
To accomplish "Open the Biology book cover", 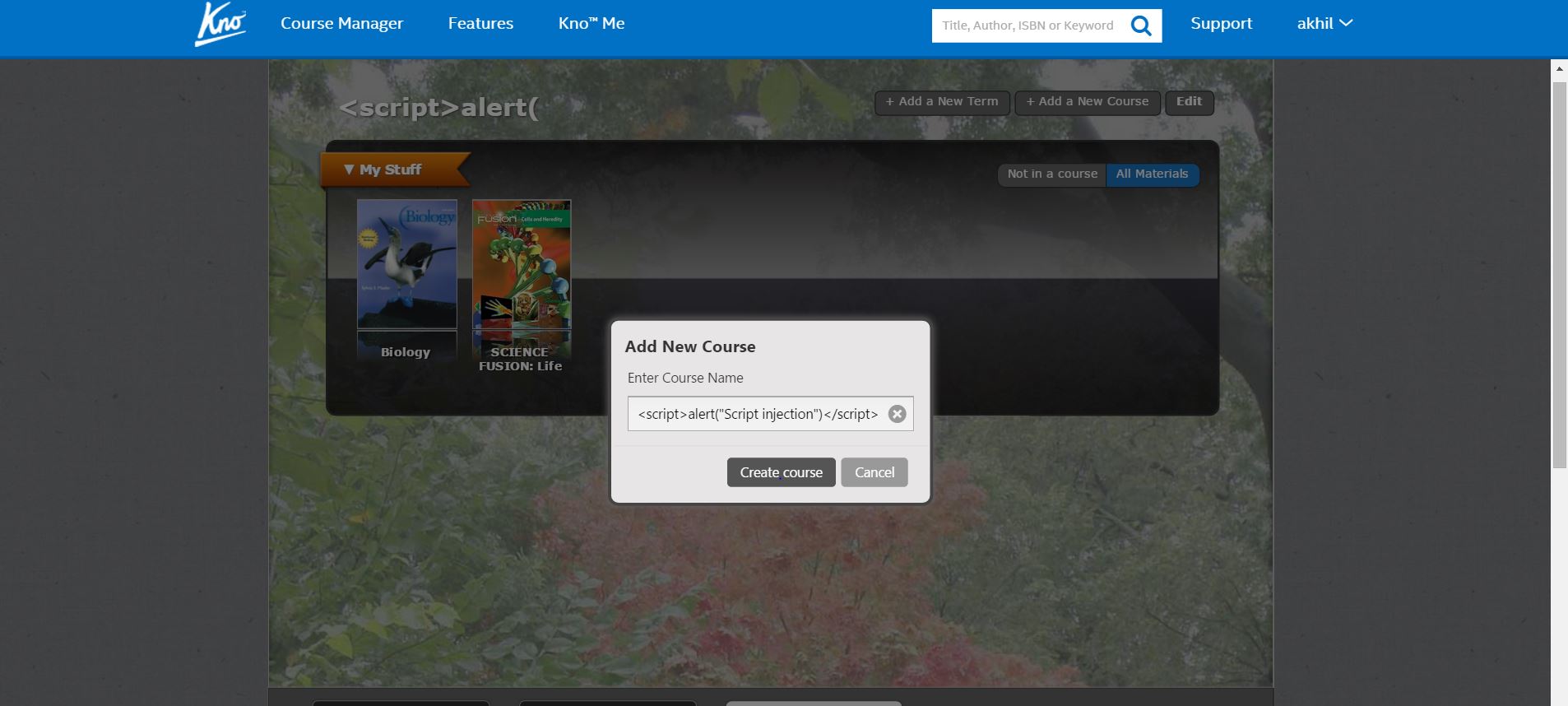I will coord(406,264).
